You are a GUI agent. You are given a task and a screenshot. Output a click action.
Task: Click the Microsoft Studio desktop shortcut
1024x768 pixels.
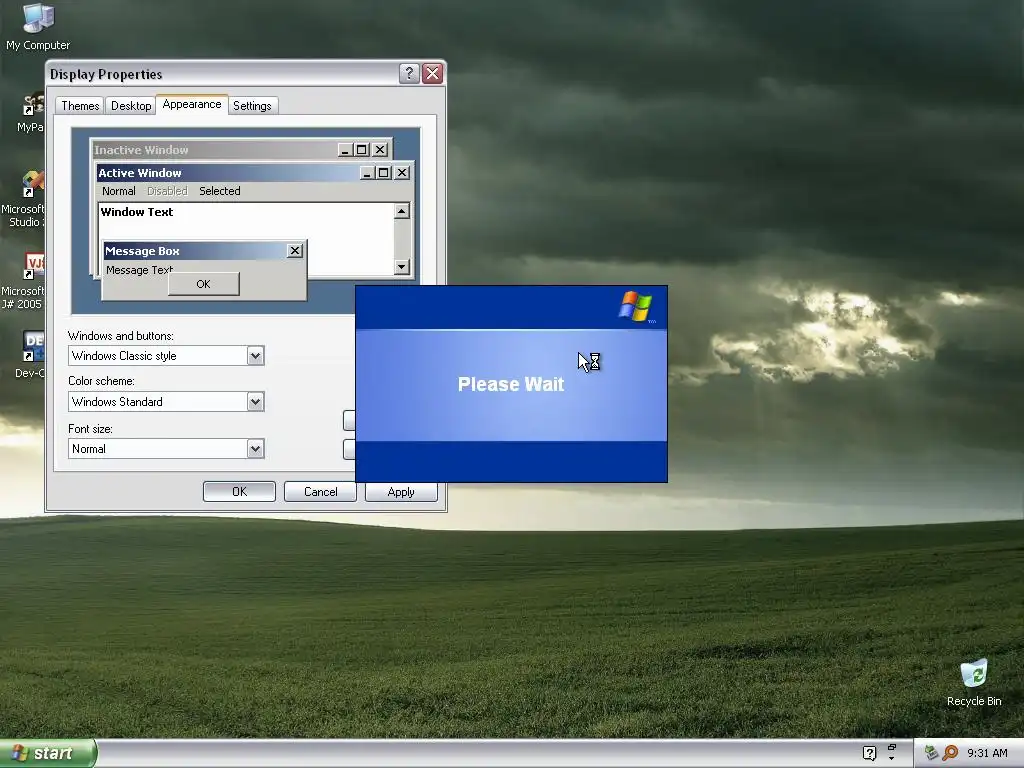pyautogui.click(x=24, y=199)
